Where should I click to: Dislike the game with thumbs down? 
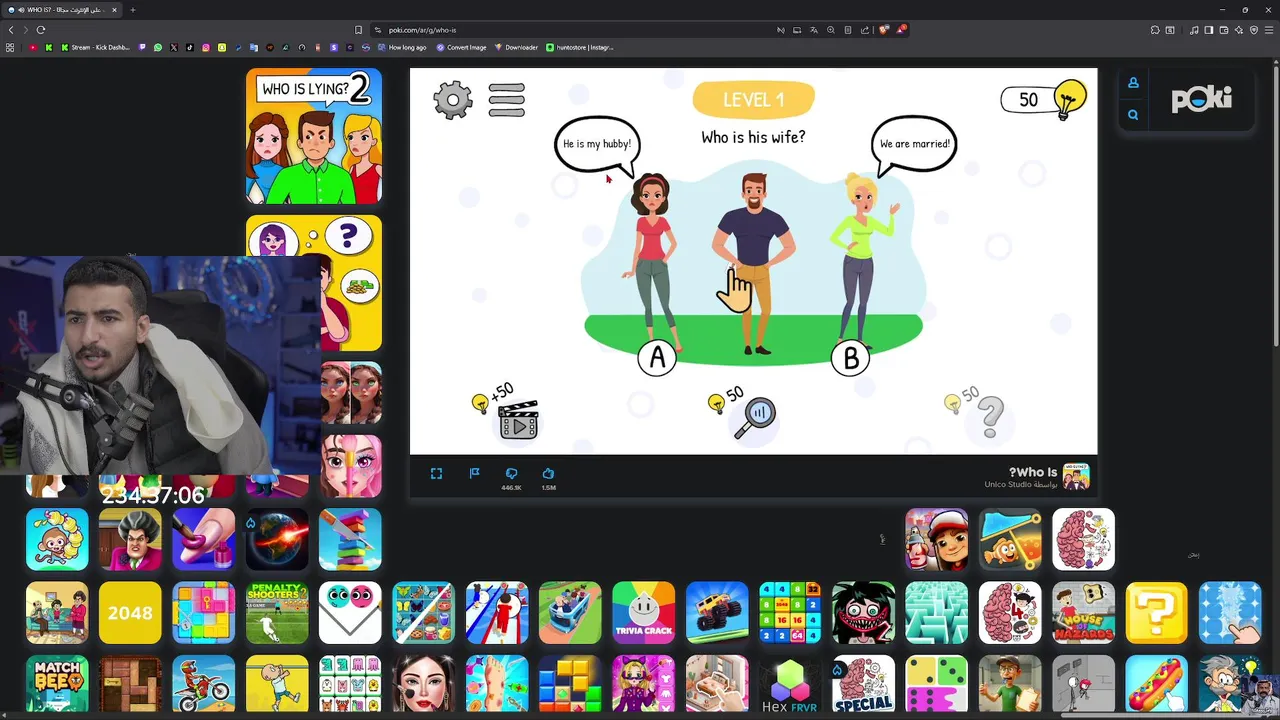(x=511, y=474)
